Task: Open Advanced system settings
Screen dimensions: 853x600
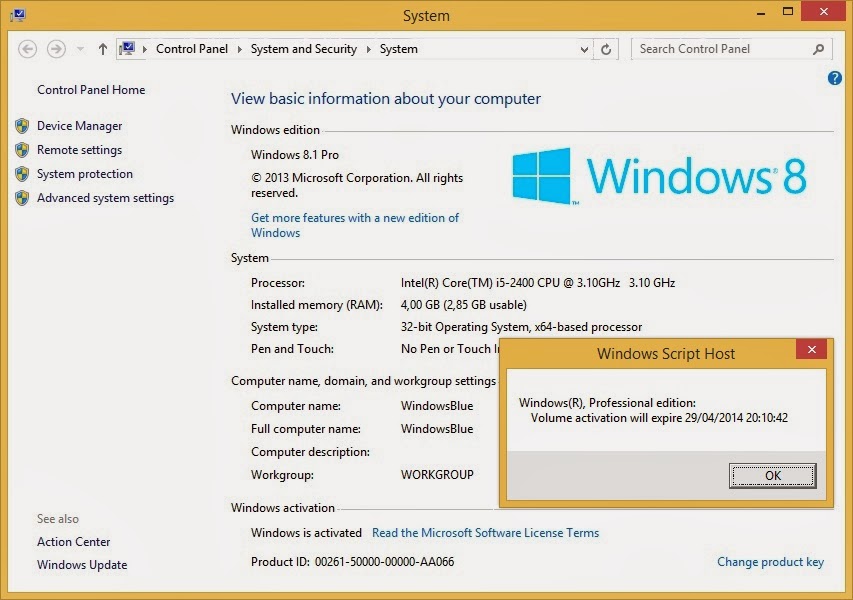Action: [106, 198]
